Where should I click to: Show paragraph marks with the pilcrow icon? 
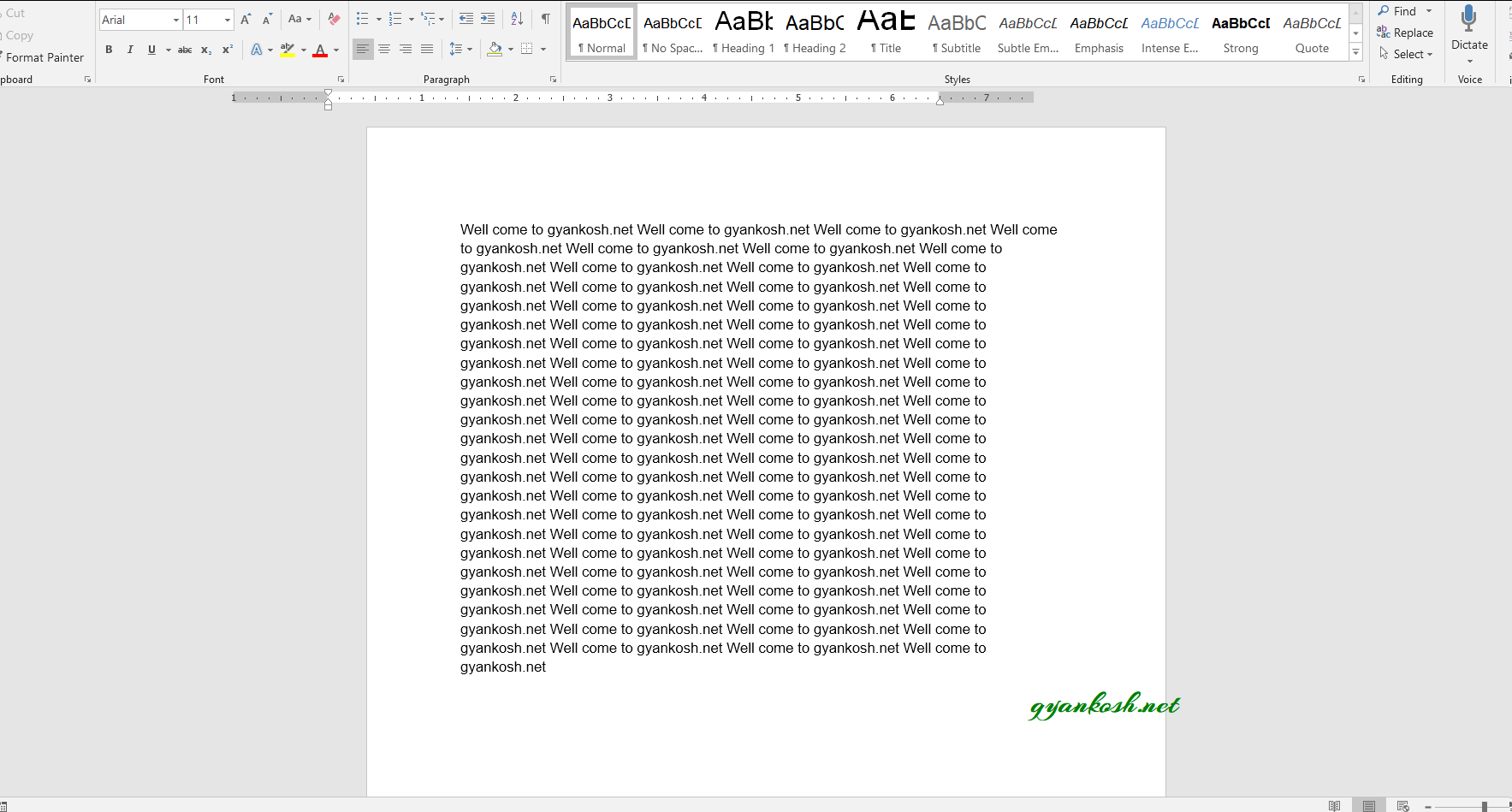click(x=547, y=18)
